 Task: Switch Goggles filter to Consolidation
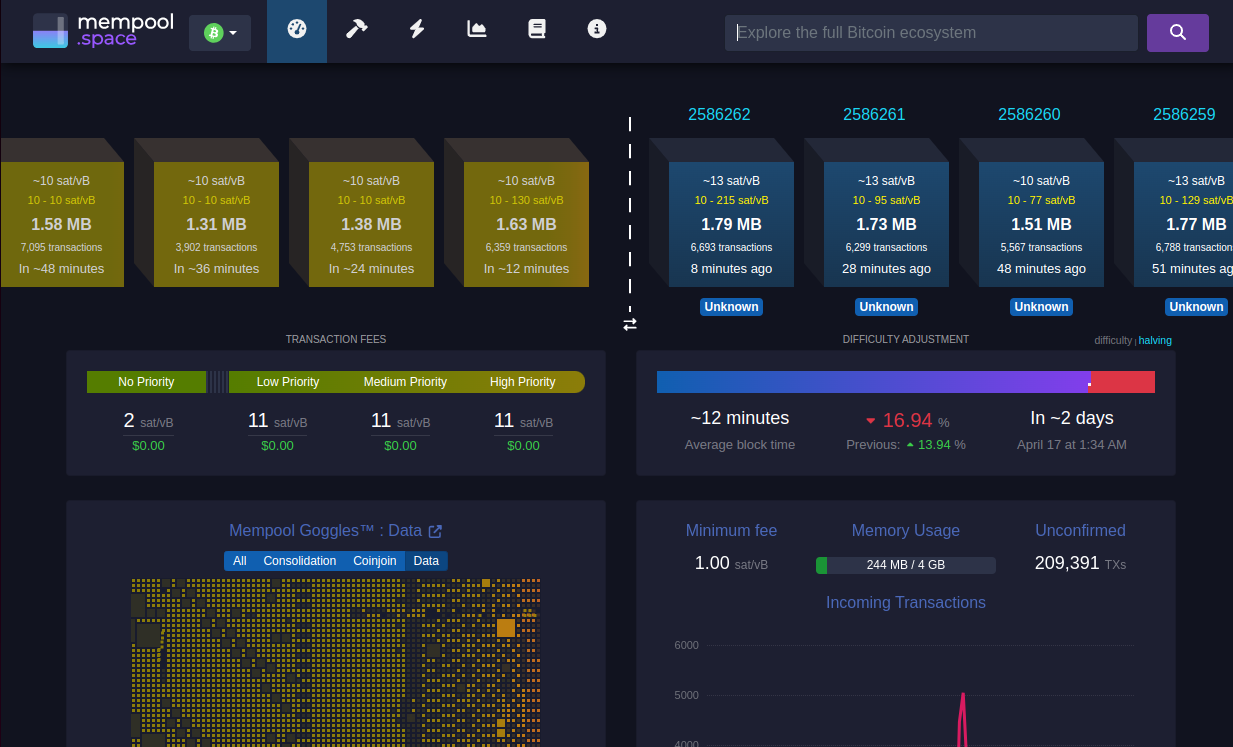(299, 561)
